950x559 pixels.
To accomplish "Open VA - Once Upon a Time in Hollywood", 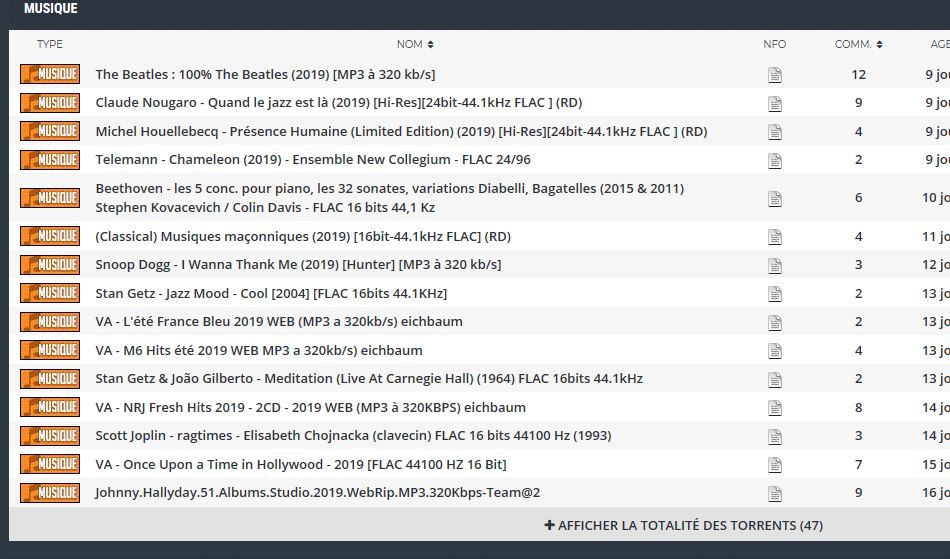I will pyautogui.click(x=300, y=465).
